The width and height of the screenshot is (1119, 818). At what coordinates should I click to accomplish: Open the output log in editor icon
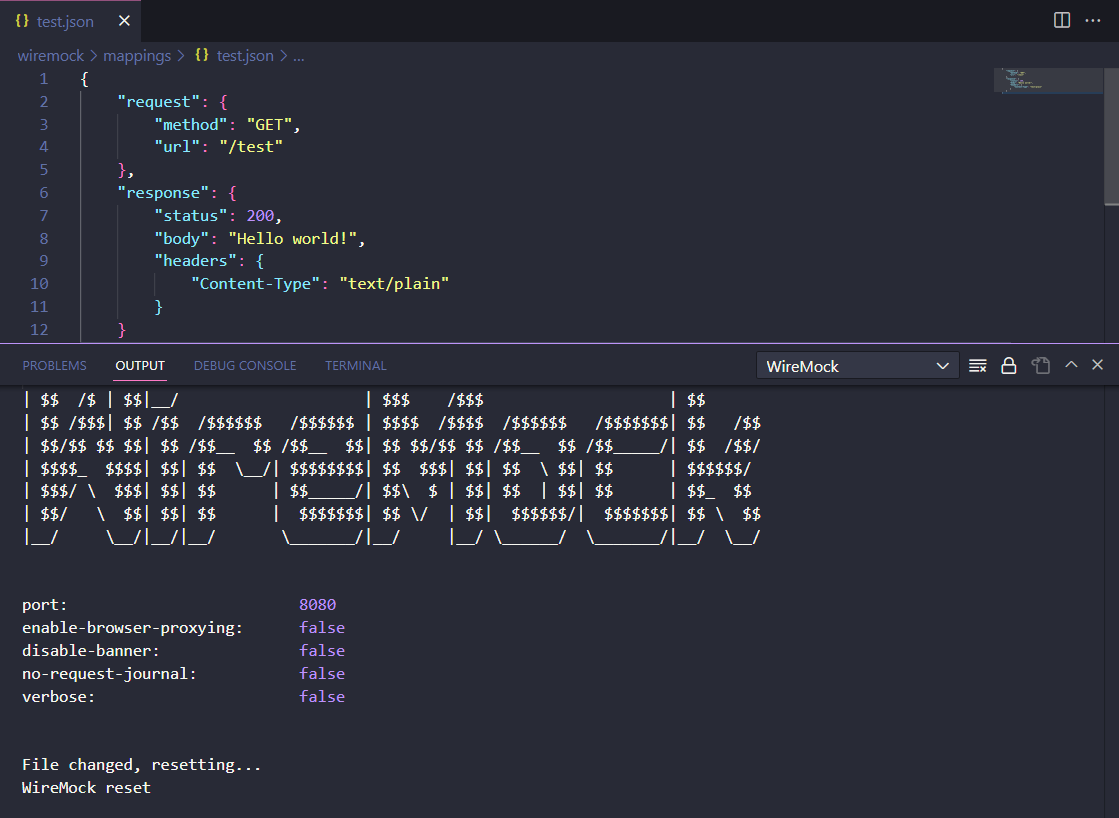[x=1040, y=365]
